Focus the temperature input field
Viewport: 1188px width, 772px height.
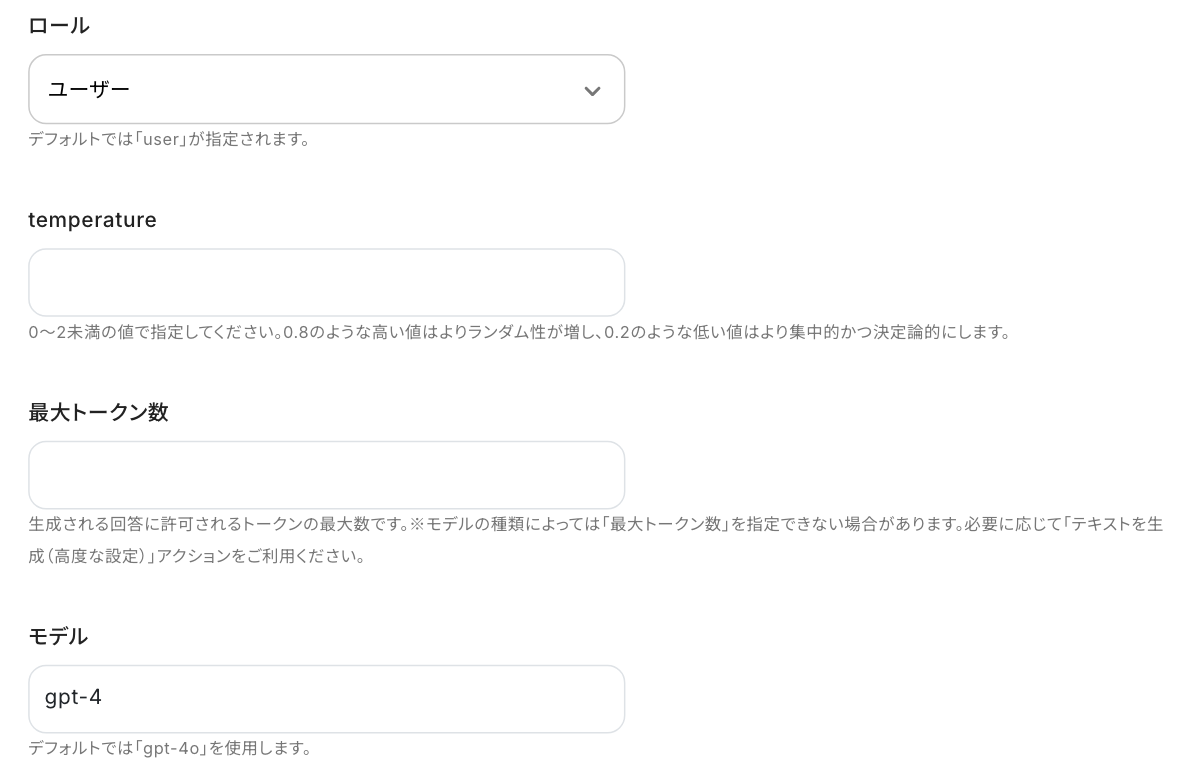pos(326,282)
